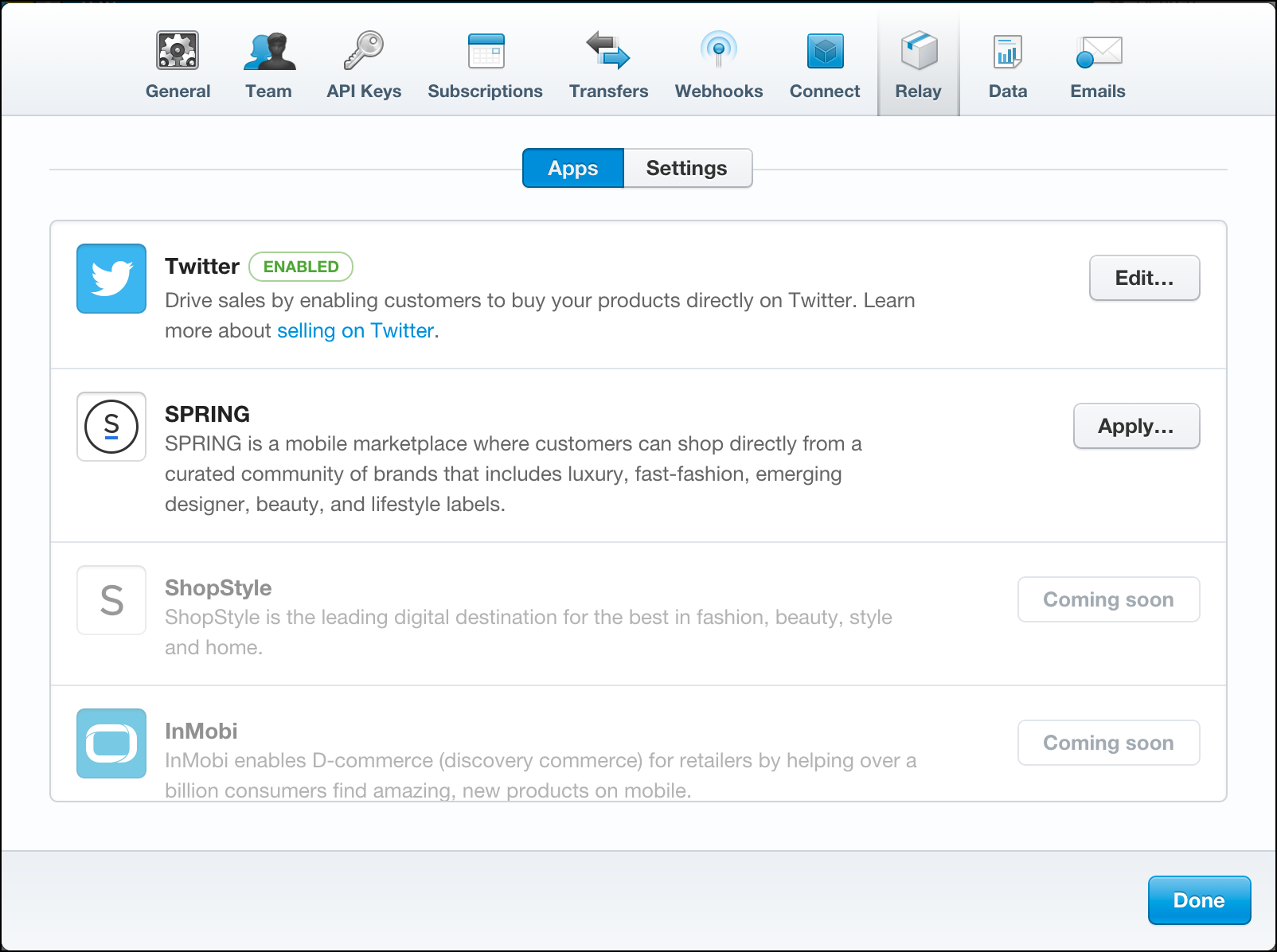This screenshot has height=952, width=1277.
Task: Click ShopStyle's Coming soon button
Action: pyautogui.click(x=1108, y=599)
